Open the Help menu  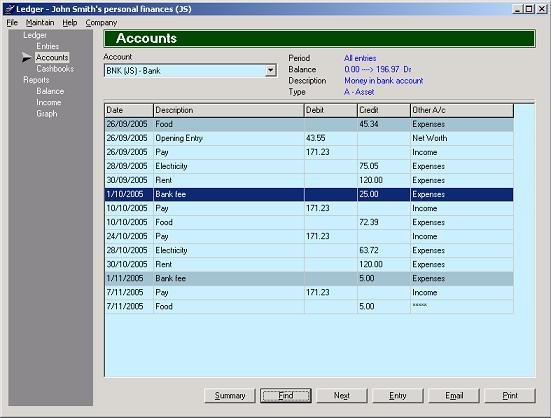[70, 23]
